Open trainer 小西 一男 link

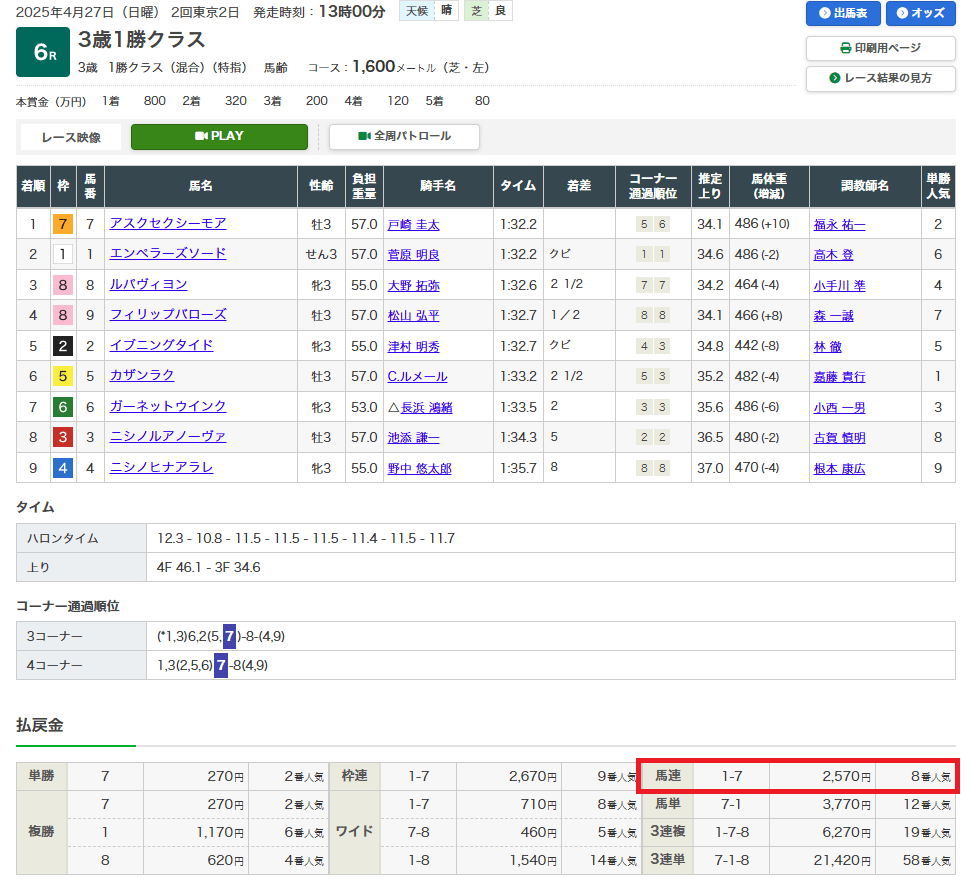click(839, 408)
